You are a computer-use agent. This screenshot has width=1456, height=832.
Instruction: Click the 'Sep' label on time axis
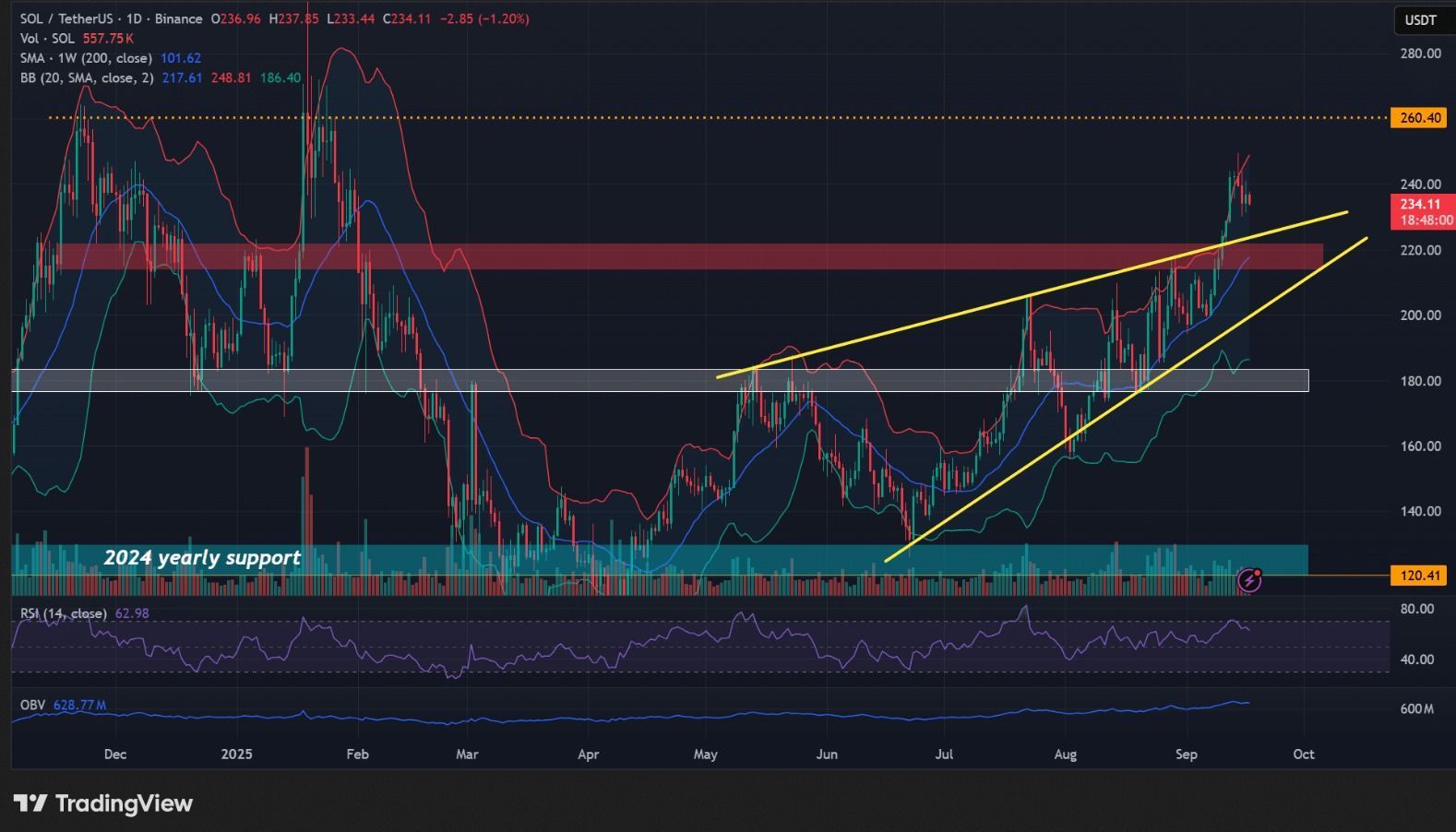tap(1186, 755)
